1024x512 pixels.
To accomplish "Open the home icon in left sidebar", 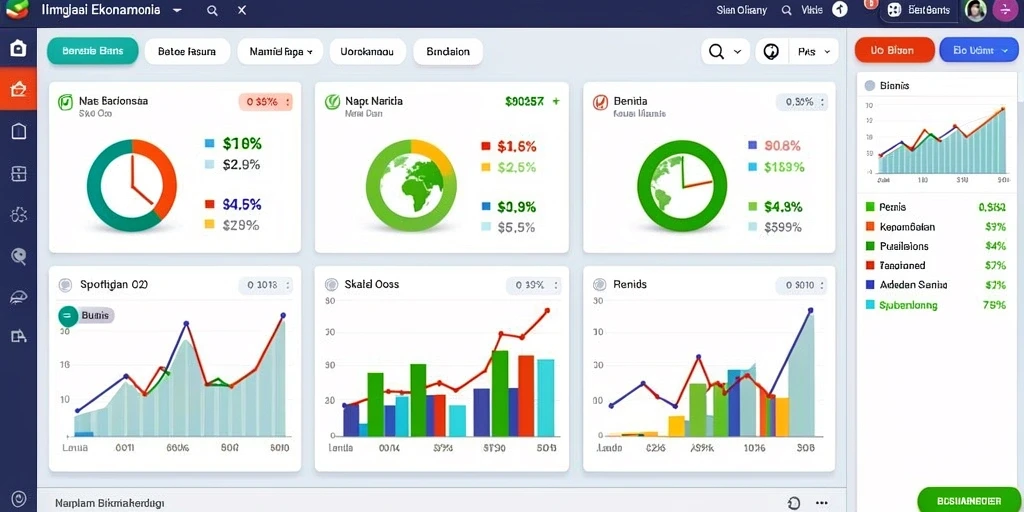I will coord(18,48).
